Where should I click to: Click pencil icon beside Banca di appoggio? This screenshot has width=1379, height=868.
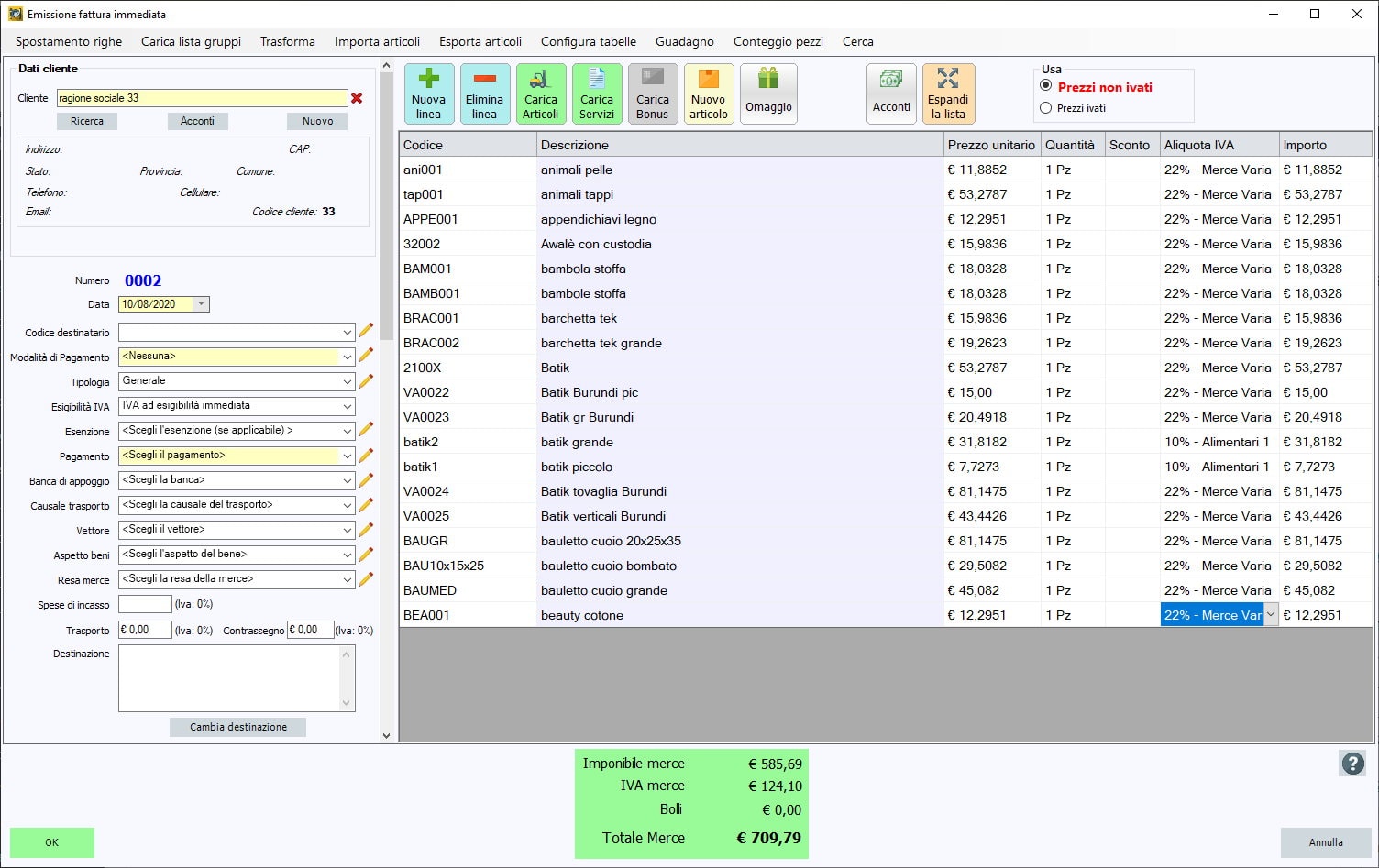[366, 479]
